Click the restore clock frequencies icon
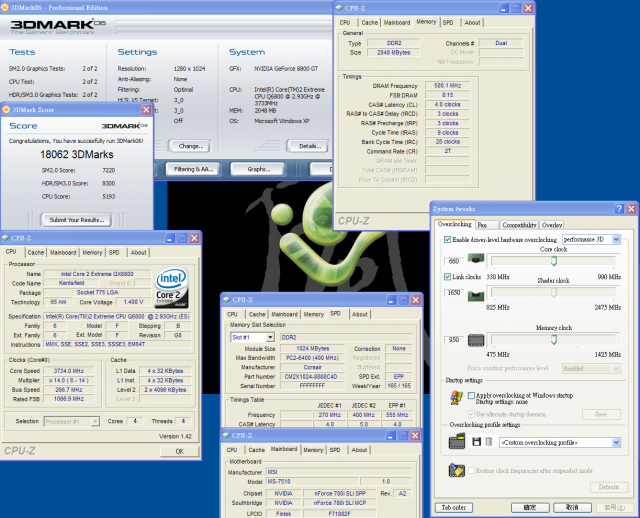 pos(457,470)
